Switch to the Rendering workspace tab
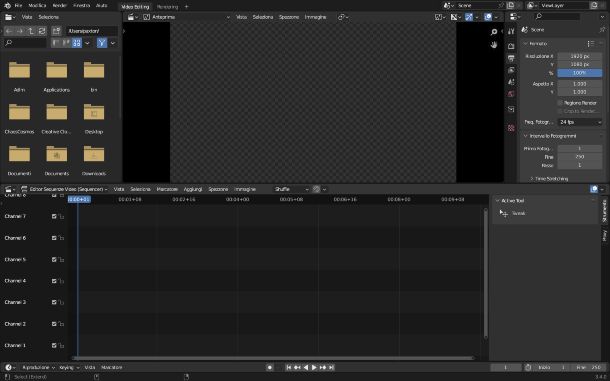The image size is (610, 381). (x=167, y=7)
